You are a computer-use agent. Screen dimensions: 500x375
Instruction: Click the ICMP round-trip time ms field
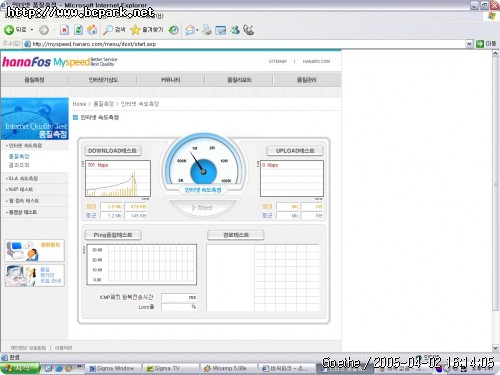click(179, 297)
